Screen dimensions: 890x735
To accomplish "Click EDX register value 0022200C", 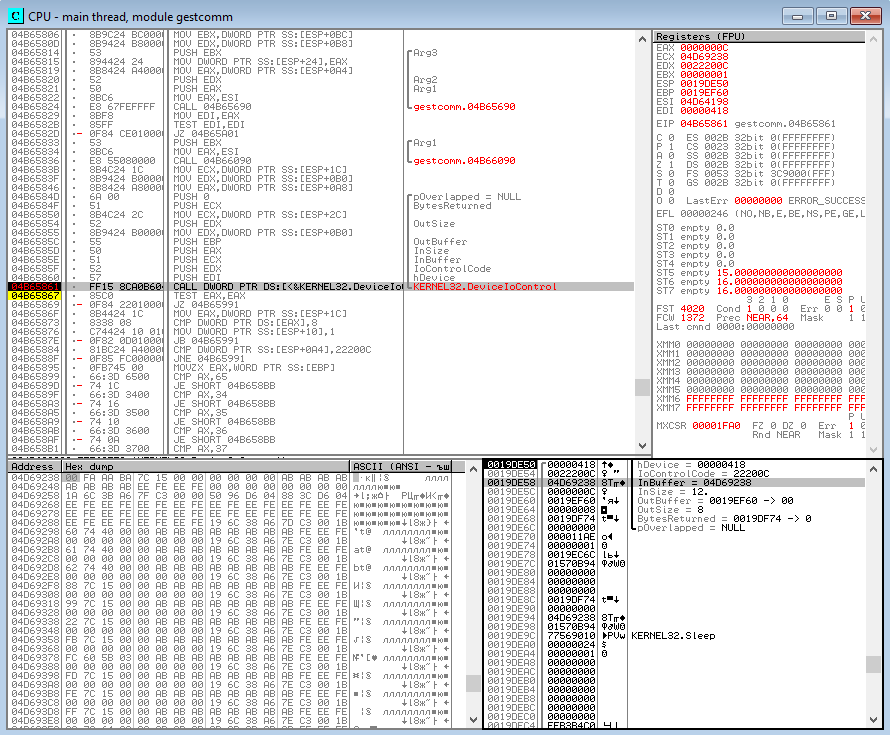I will point(704,66).
